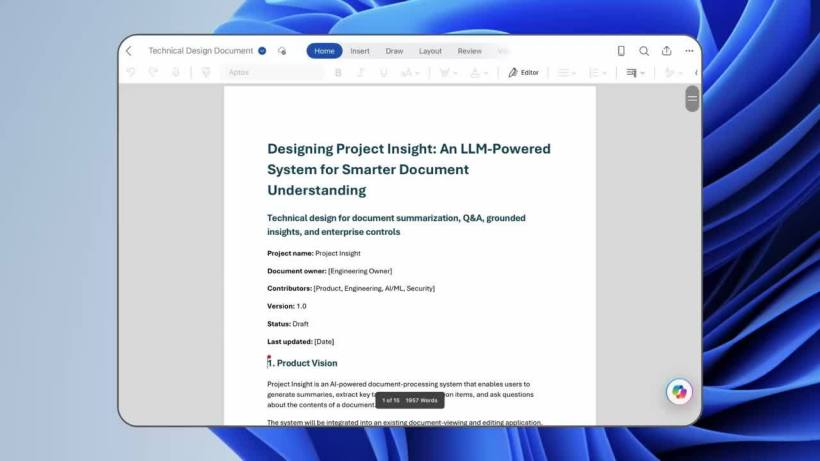
Task: Open the Aa font formatting dropdown
Action: tap(410, 73)
